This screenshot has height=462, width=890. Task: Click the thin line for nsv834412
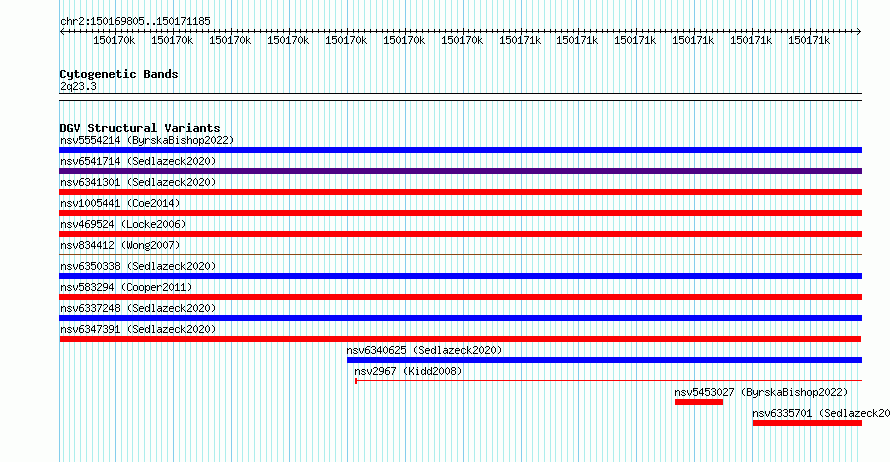[x=460, y=254]
